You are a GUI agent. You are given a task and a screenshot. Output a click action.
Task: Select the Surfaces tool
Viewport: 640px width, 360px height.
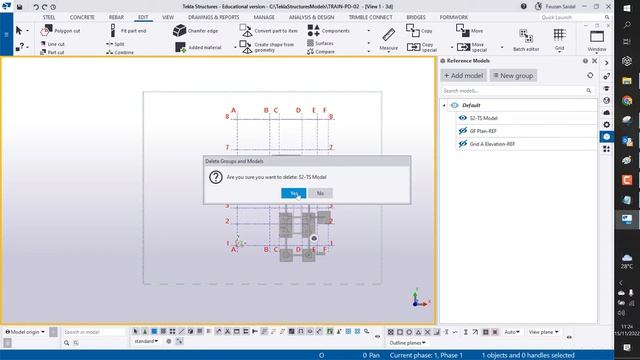coord(320,43)
